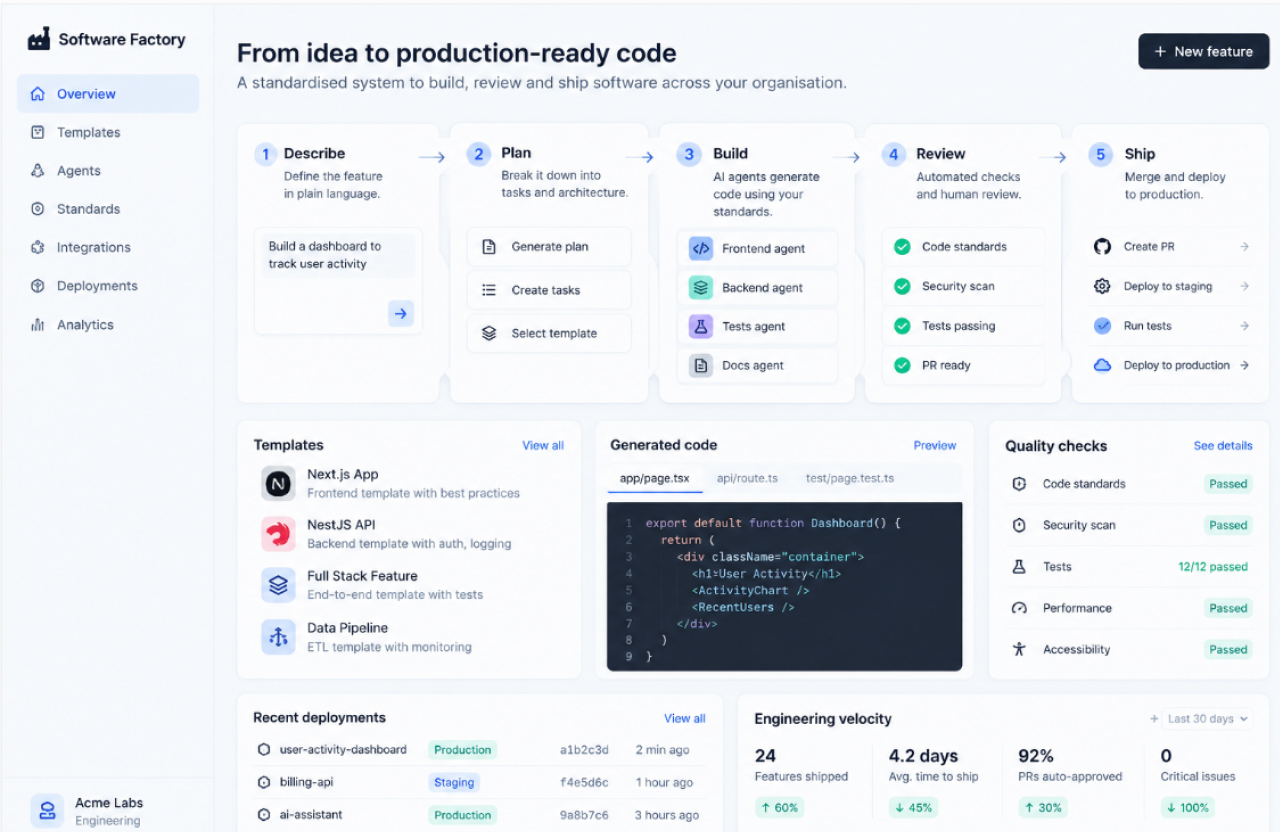1280x832 pixels.
Task: Click the gear icon for Deploy to staging
Action: pos(1102,286)
